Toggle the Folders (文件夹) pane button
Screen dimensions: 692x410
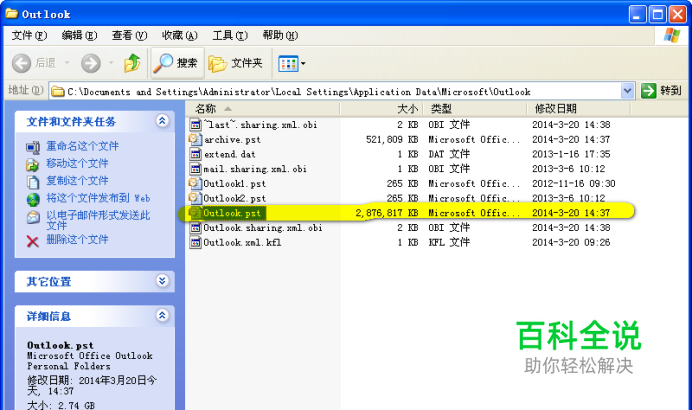(x=236, y=63)
